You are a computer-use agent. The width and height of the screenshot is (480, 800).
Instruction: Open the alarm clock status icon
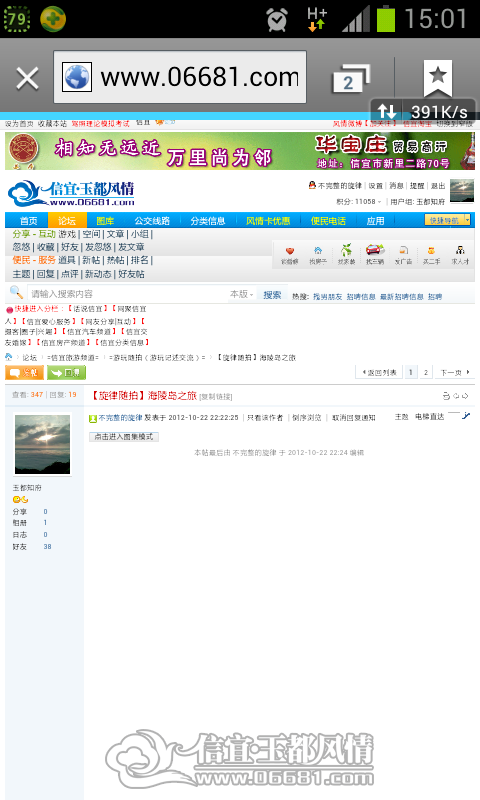pyautogui.click(x=277, y=20)
